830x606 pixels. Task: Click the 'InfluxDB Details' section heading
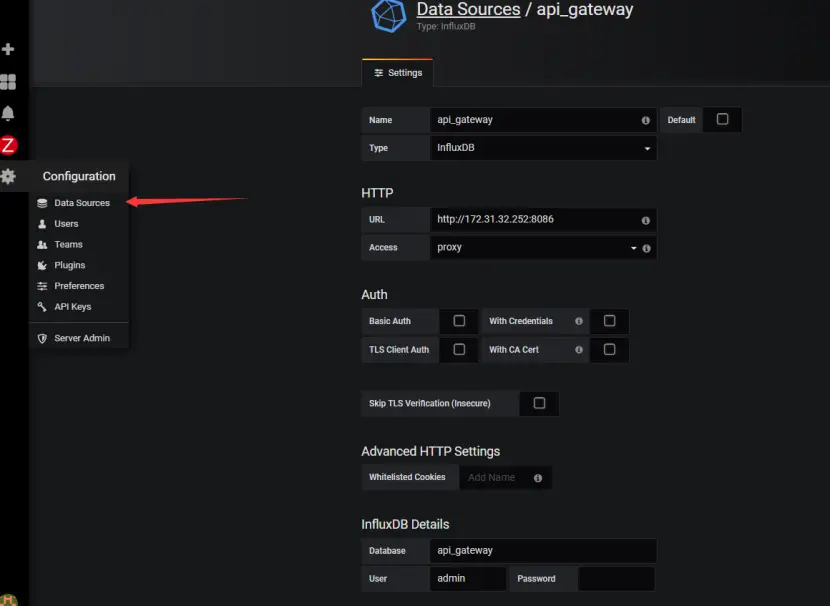405,524
